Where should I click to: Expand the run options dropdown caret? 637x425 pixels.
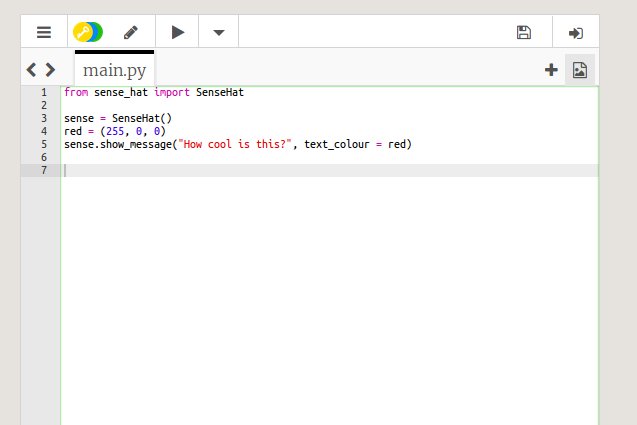point(219,32)
